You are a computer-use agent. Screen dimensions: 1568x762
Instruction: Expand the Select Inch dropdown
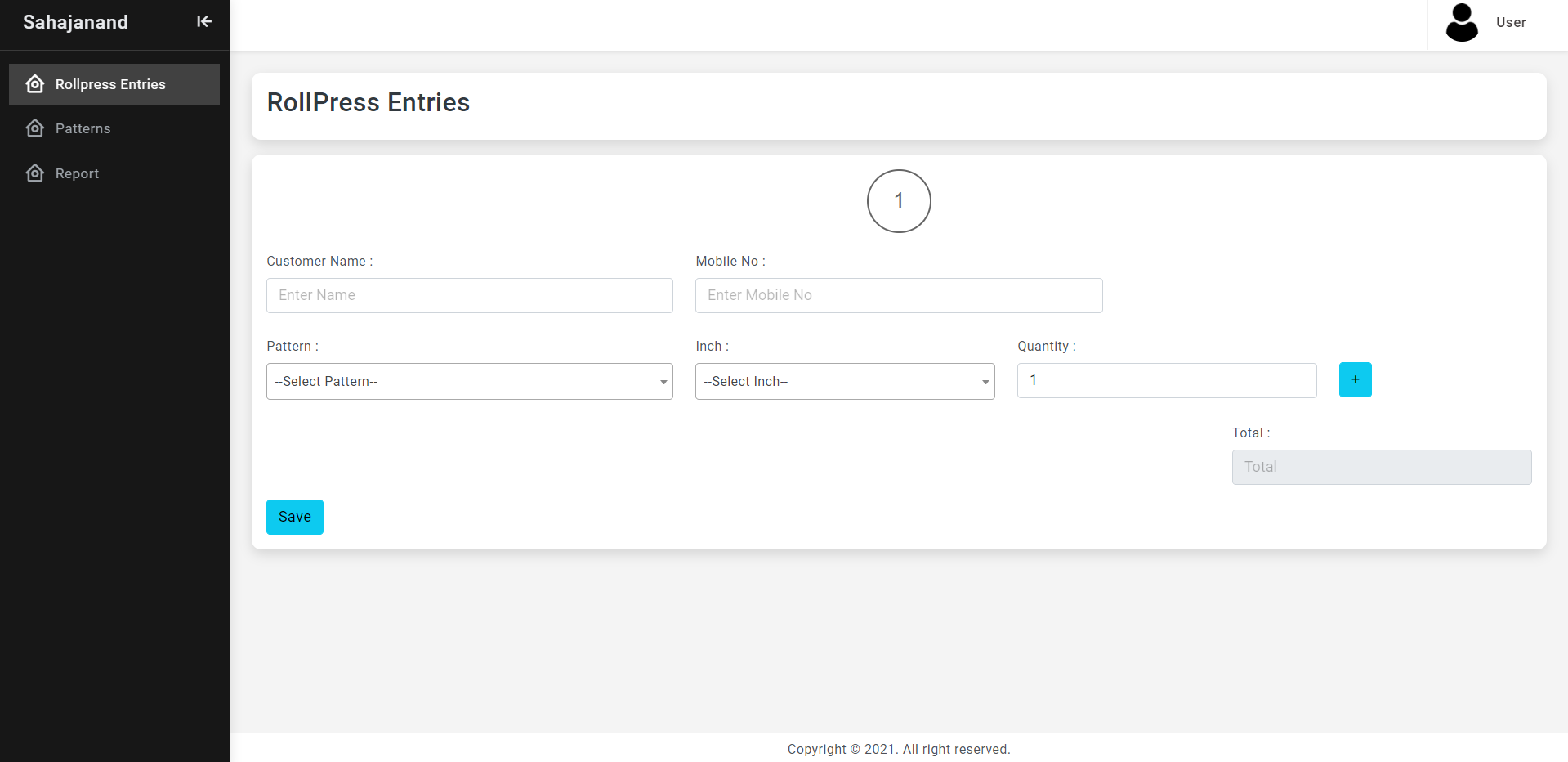pyautogui.click(x=845, y=381)
